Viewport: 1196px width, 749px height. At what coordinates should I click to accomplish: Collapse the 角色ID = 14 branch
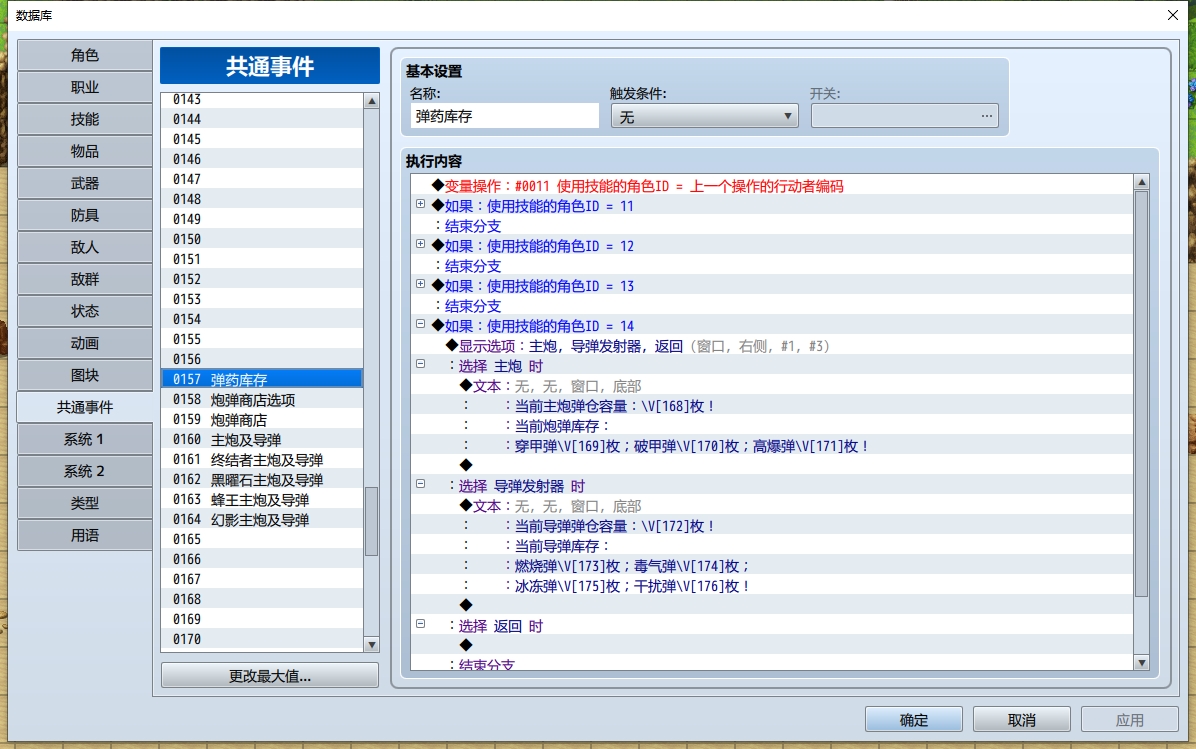[420, 323]
